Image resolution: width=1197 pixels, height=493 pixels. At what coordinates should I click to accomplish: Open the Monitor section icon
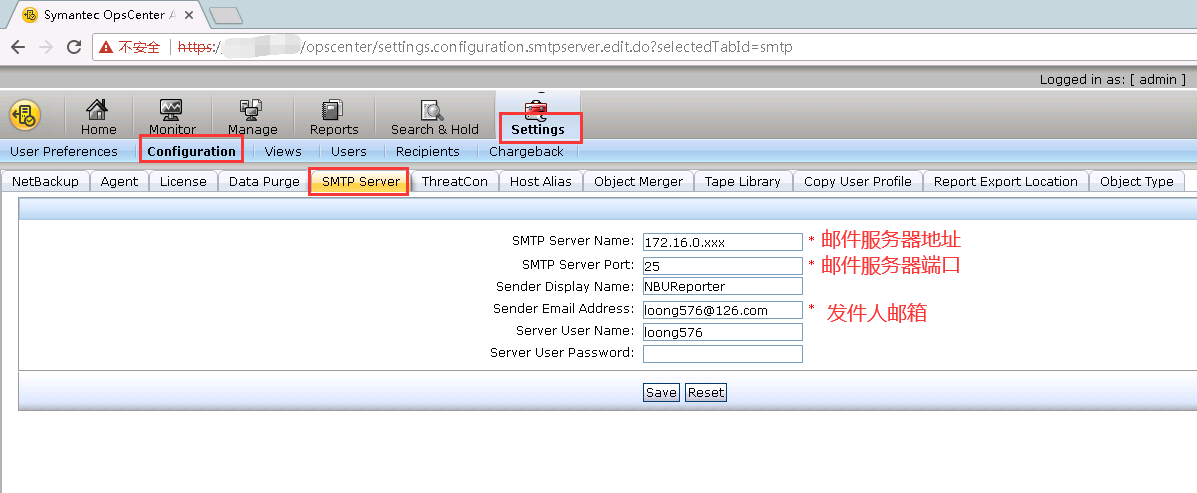point(171,110)
